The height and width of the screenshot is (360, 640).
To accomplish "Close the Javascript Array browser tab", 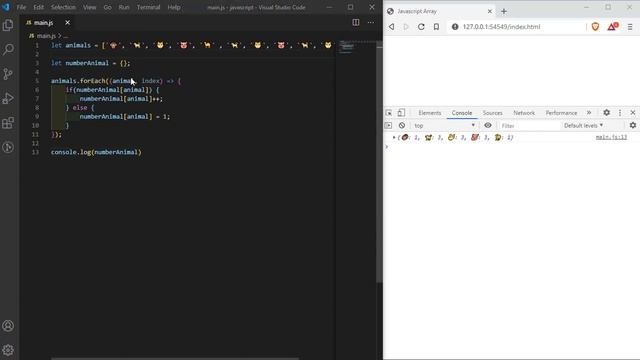I will [490, 11].
